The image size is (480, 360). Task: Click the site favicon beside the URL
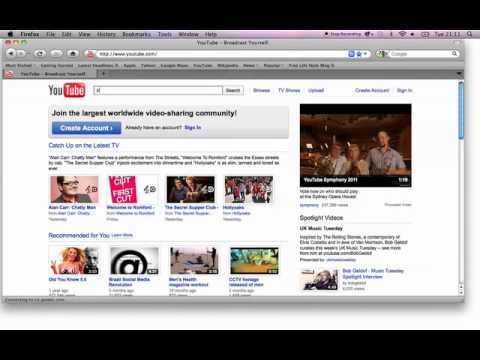tap(90, 54)
